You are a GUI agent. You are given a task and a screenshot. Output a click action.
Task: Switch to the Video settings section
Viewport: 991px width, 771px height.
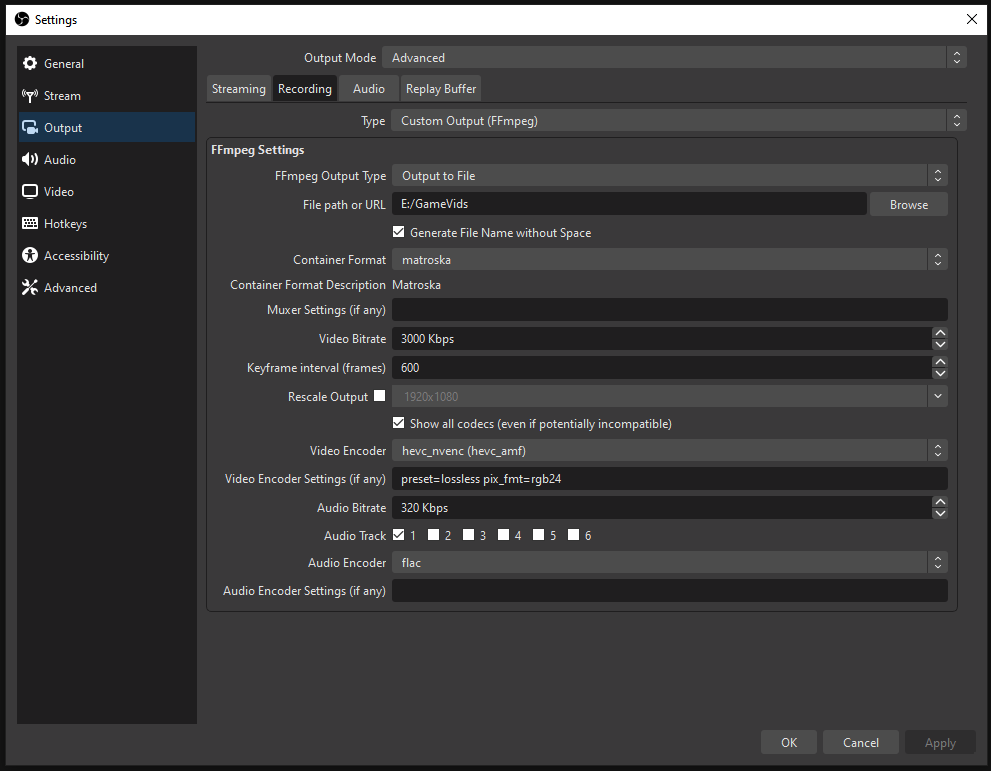[60, 191]
